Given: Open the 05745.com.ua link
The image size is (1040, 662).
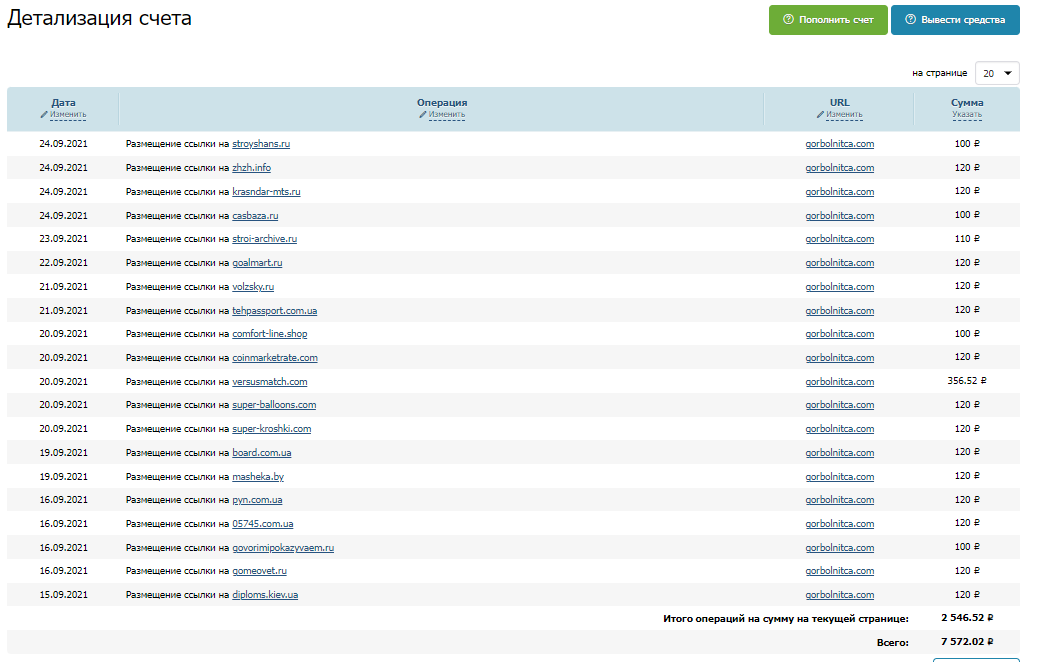Looking at the screenshot, I should [x=263, y=523].
